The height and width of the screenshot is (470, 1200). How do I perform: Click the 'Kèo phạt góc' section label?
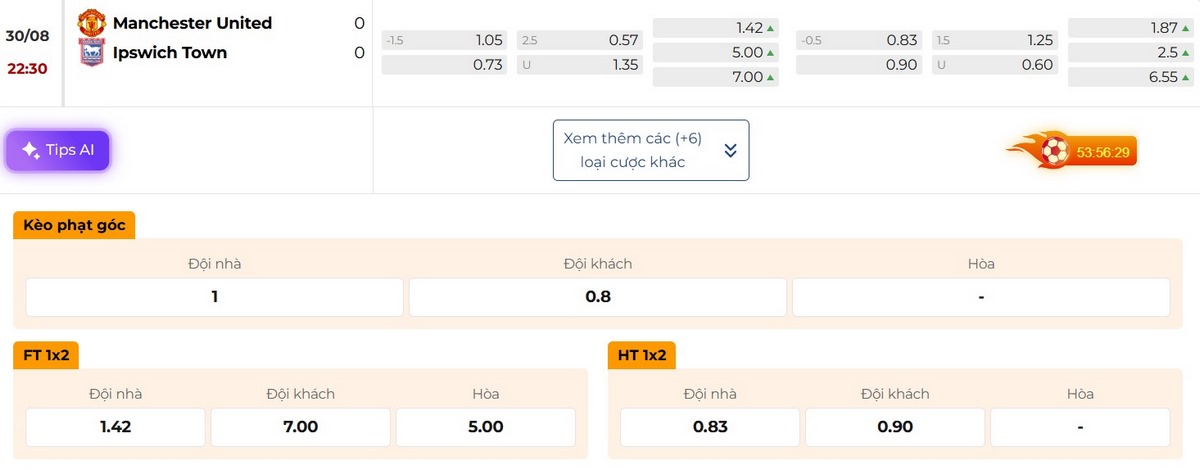click(74, 225)
